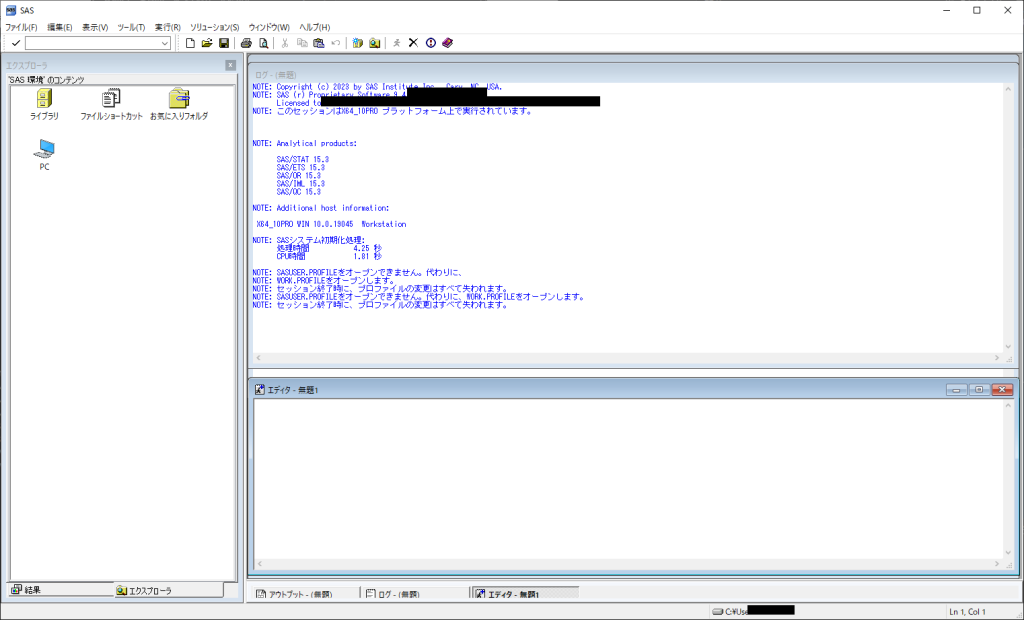The width and height of the screenshot is (1024, 620).
Task: Click the Break exclamation icon
Action: [x=430, y=43]
